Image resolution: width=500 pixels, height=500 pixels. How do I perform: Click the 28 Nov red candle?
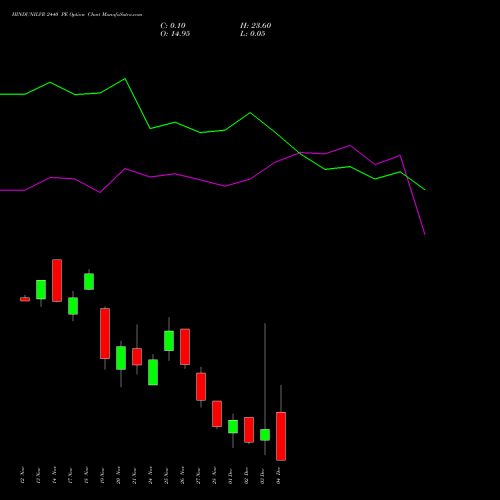pyautogui.click(x=217, y=414)
